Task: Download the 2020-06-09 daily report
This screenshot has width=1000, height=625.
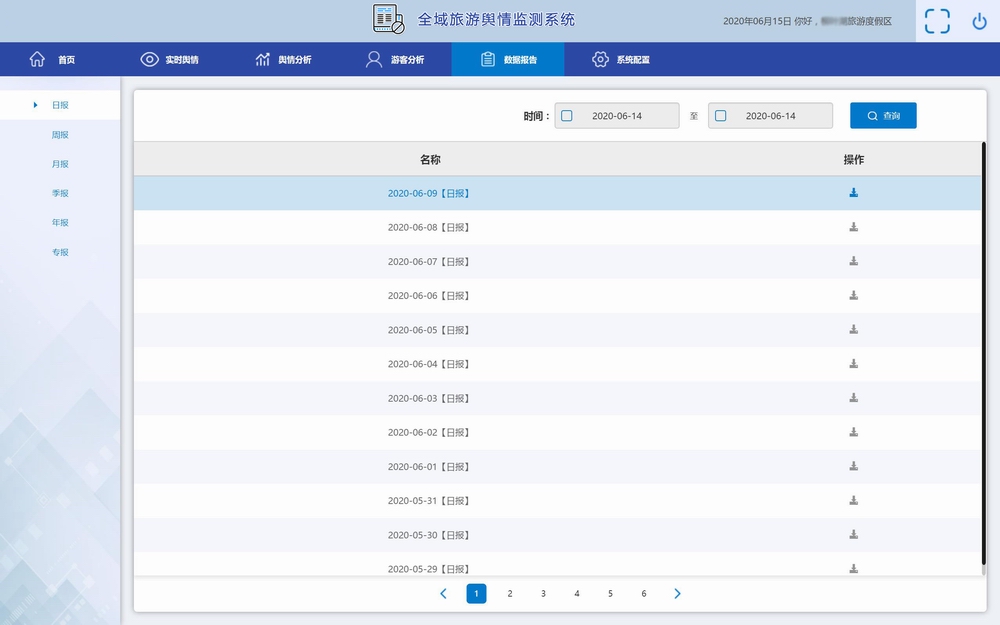Action: click(853, 193)
